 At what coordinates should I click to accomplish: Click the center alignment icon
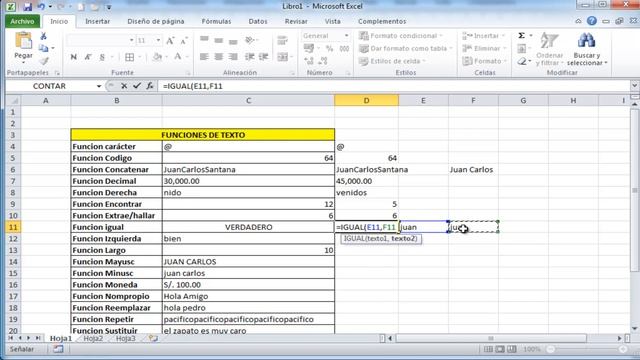(x=218, y=57)
